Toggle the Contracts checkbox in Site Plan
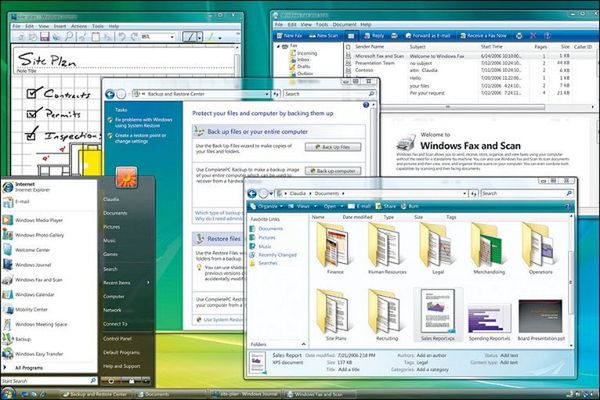The height and width of the screenshot is (400, 600). click(x=34, y=93)
